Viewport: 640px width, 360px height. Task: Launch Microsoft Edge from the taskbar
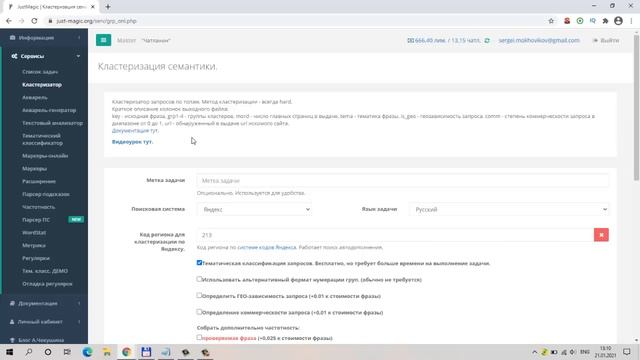click(x=87, y=352)
